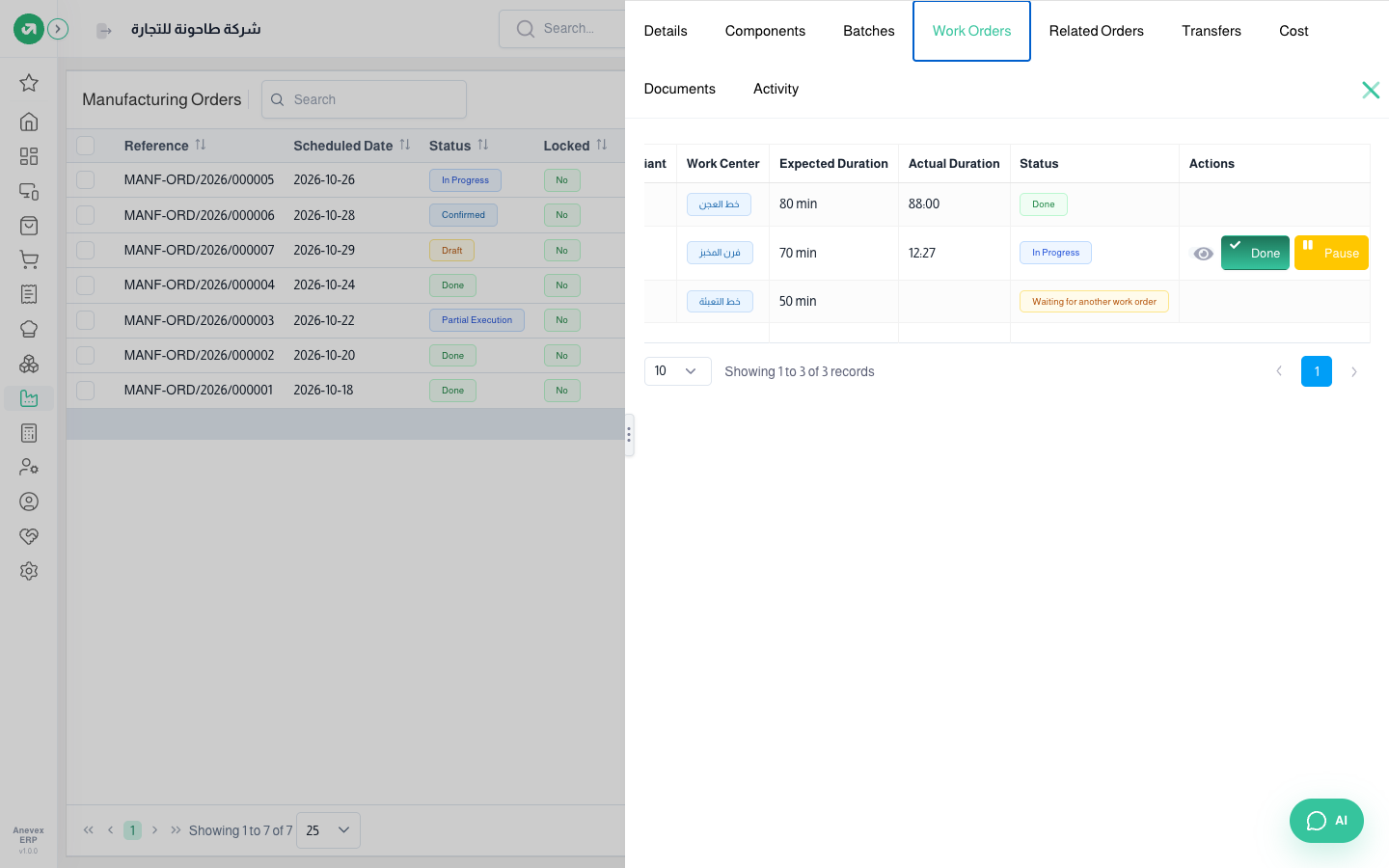This screenshot has height=868, width=1389.
Task: Close the order detail panel with X
Action: [x=1371, y=90]
